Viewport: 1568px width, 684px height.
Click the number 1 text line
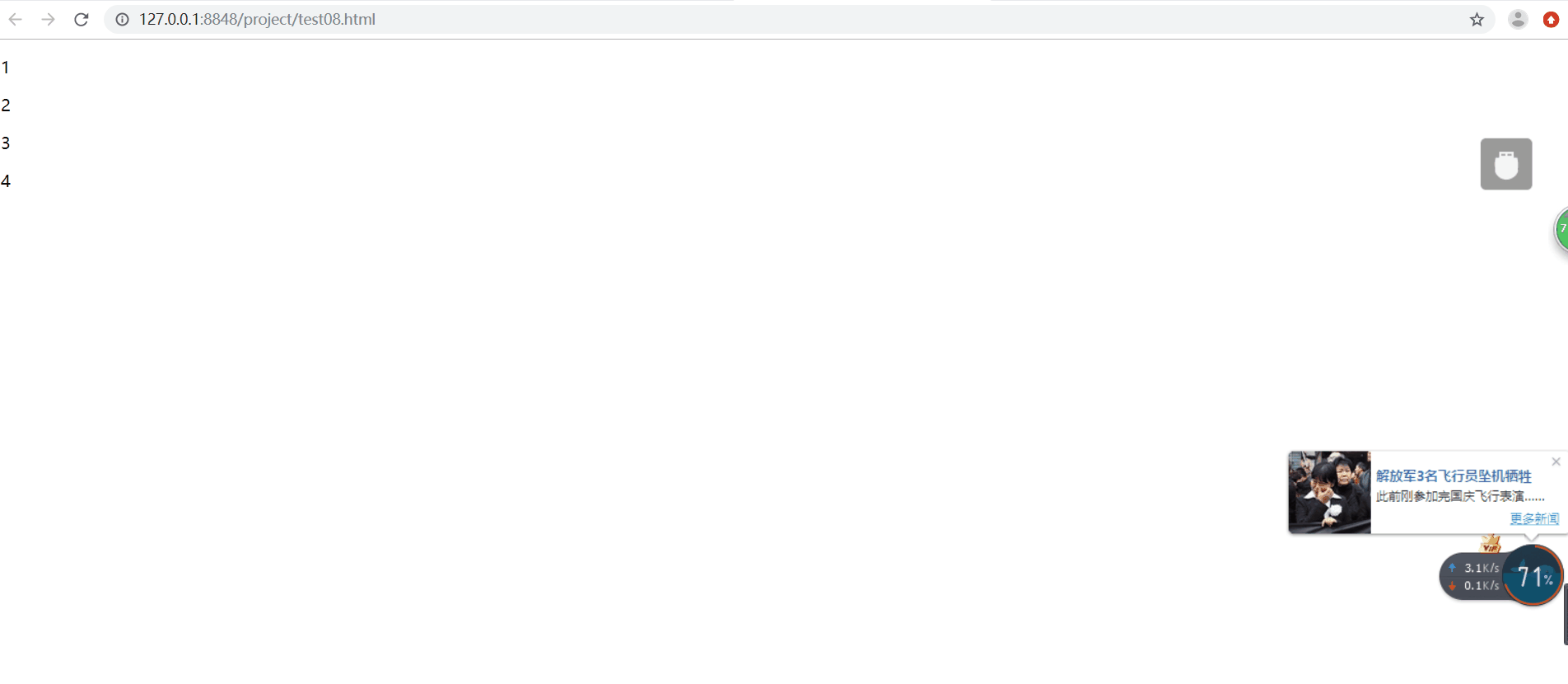tap(5, 68)
